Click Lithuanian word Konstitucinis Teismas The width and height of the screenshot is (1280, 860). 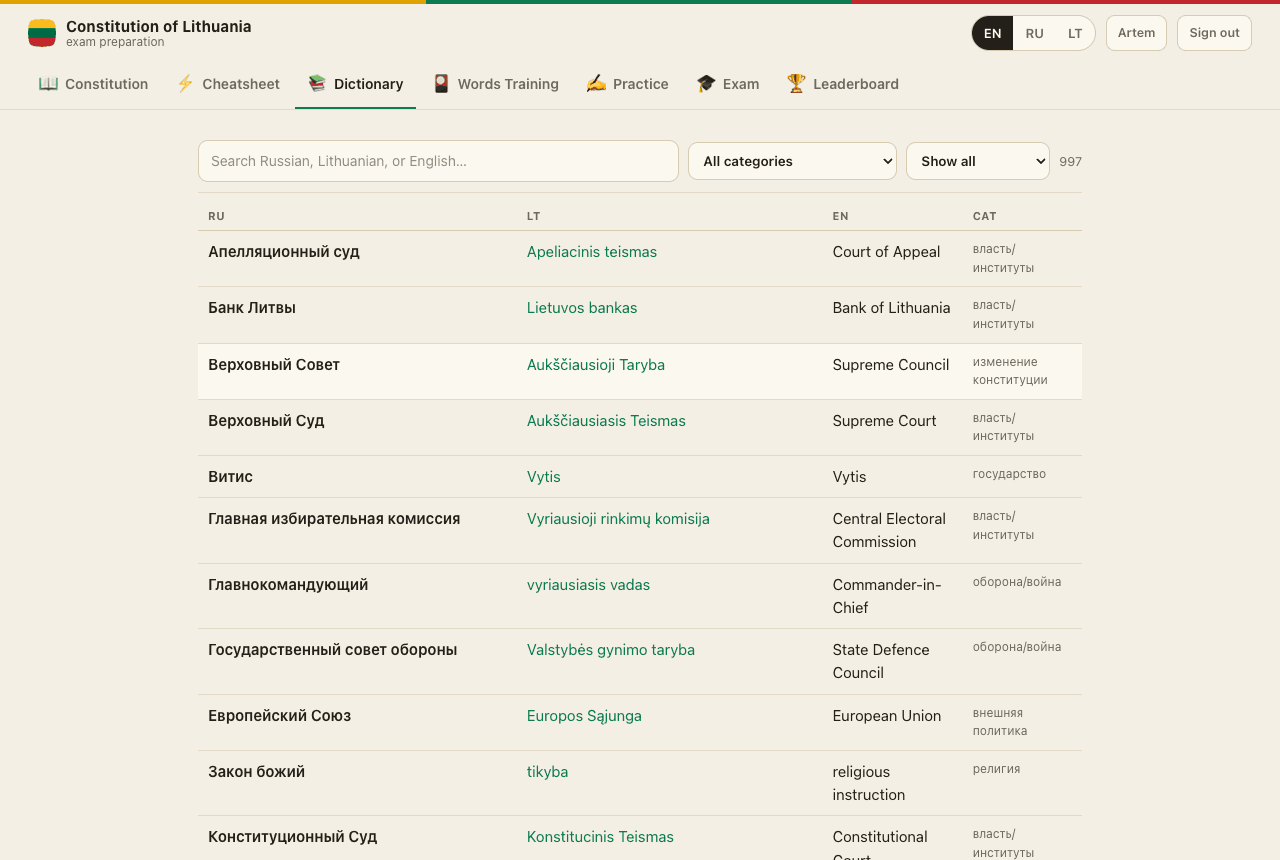point(600,837)
